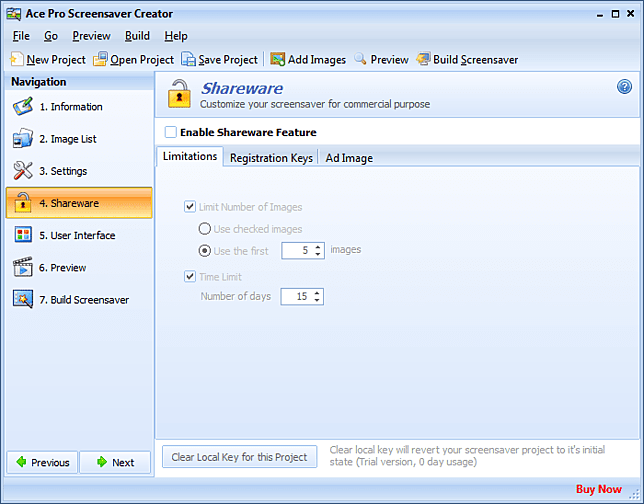Click the Information step icon in Navigation
644x504 pixels.
[23, 107]
